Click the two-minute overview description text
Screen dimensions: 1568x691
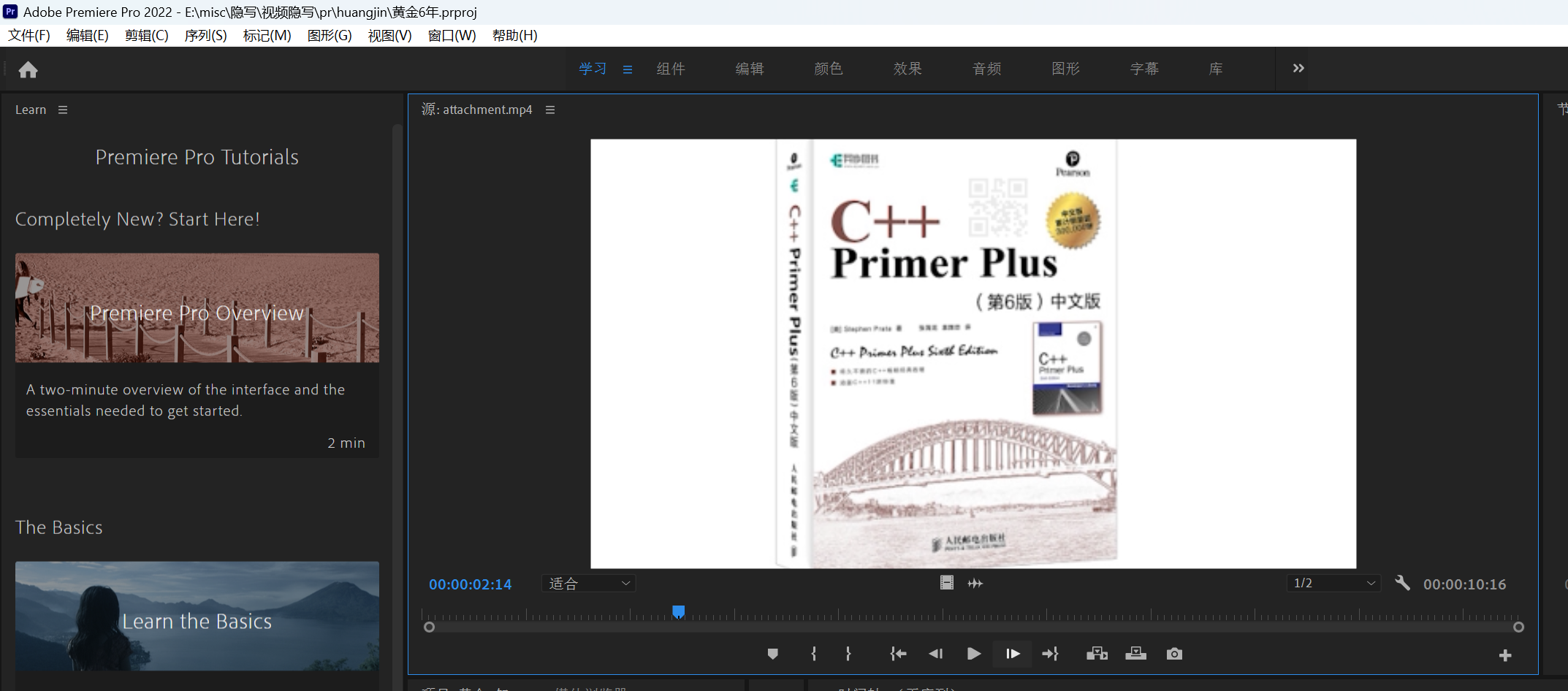[x=186, y=400]
